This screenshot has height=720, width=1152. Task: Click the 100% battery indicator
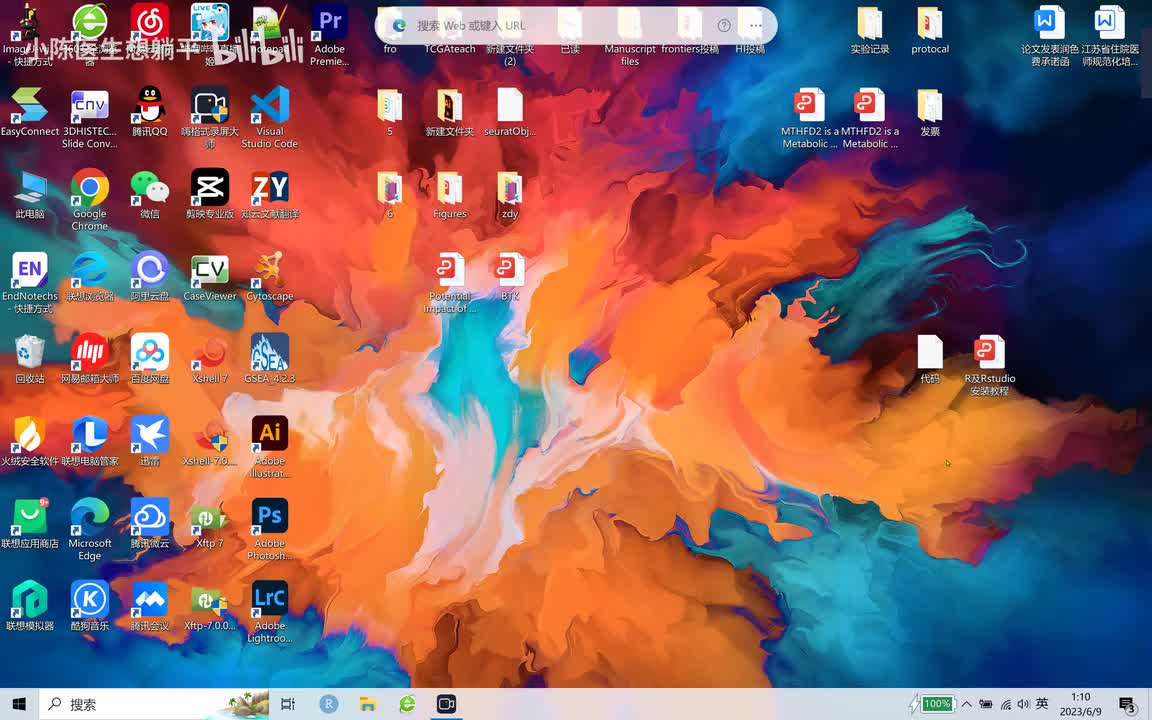coord(937,704)
